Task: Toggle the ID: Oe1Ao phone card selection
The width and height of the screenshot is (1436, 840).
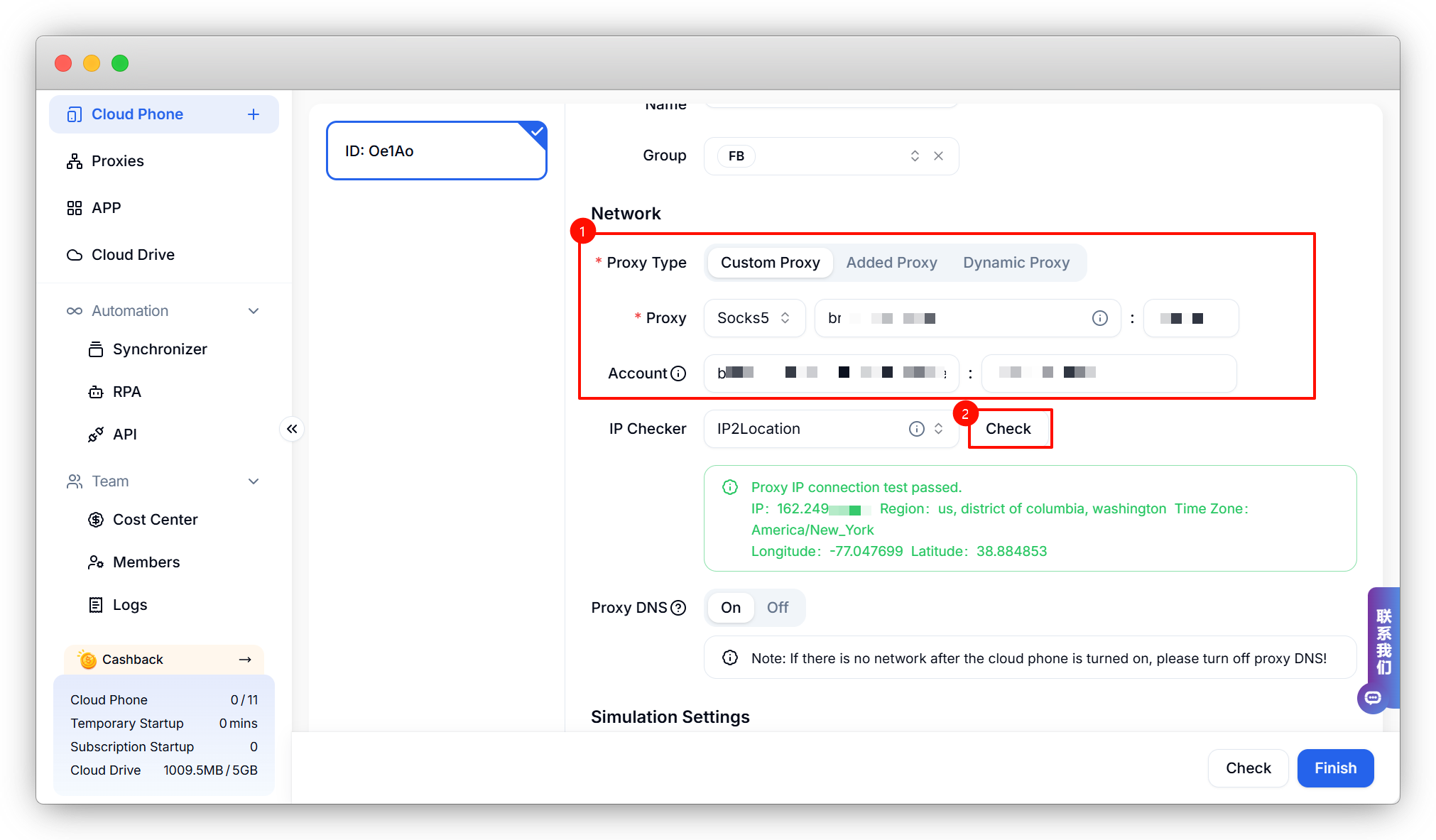Action: coord(436,151)
